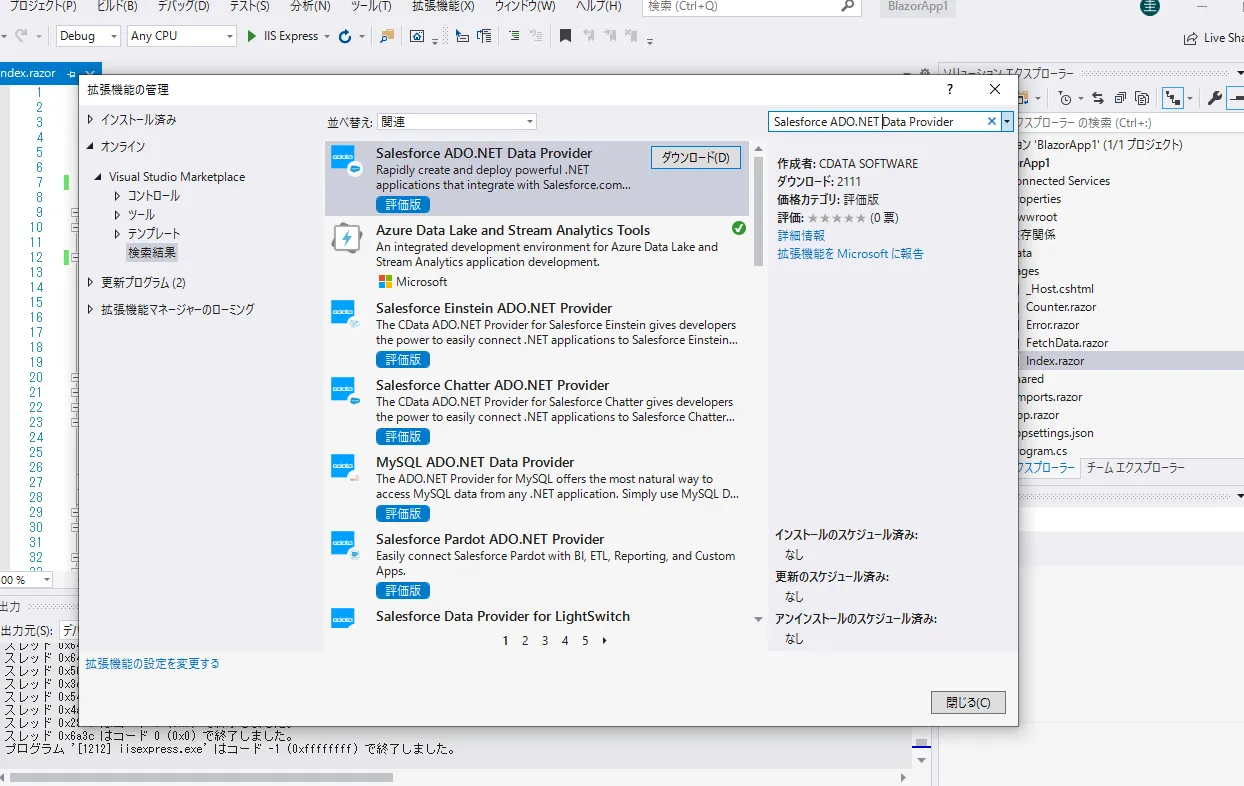Click the pending changes clock icon in Solution Explorer
Image resolution: width=1244 pixels, height=786 pixels.
pos(1064,98)
